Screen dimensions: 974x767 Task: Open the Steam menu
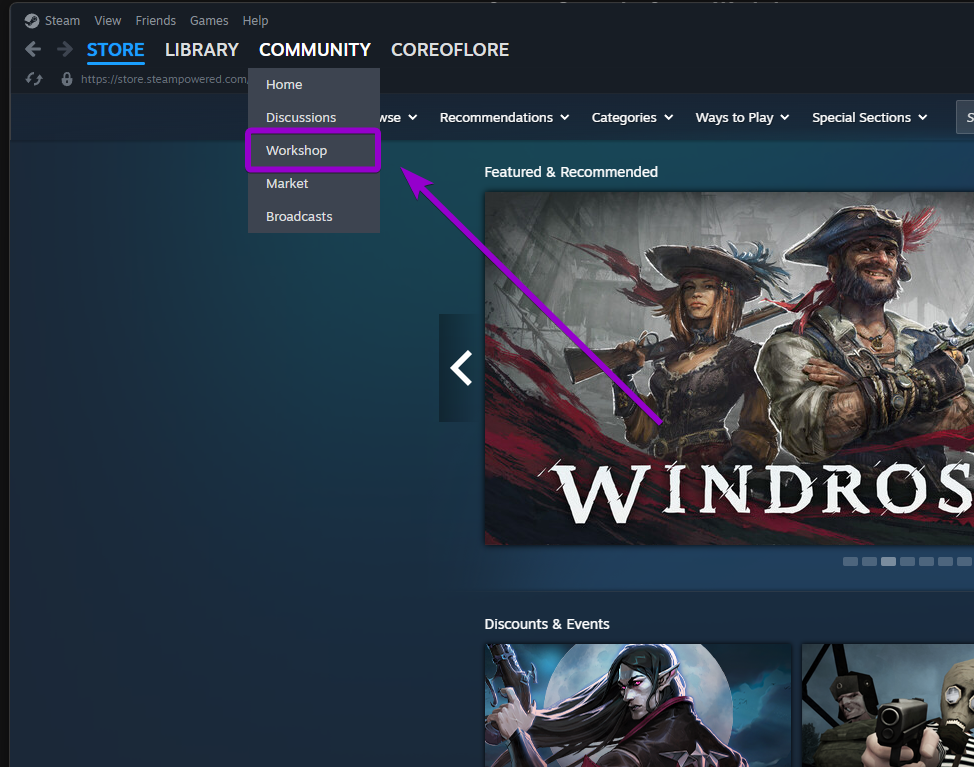pyautogui.click(x=62, y=20)
